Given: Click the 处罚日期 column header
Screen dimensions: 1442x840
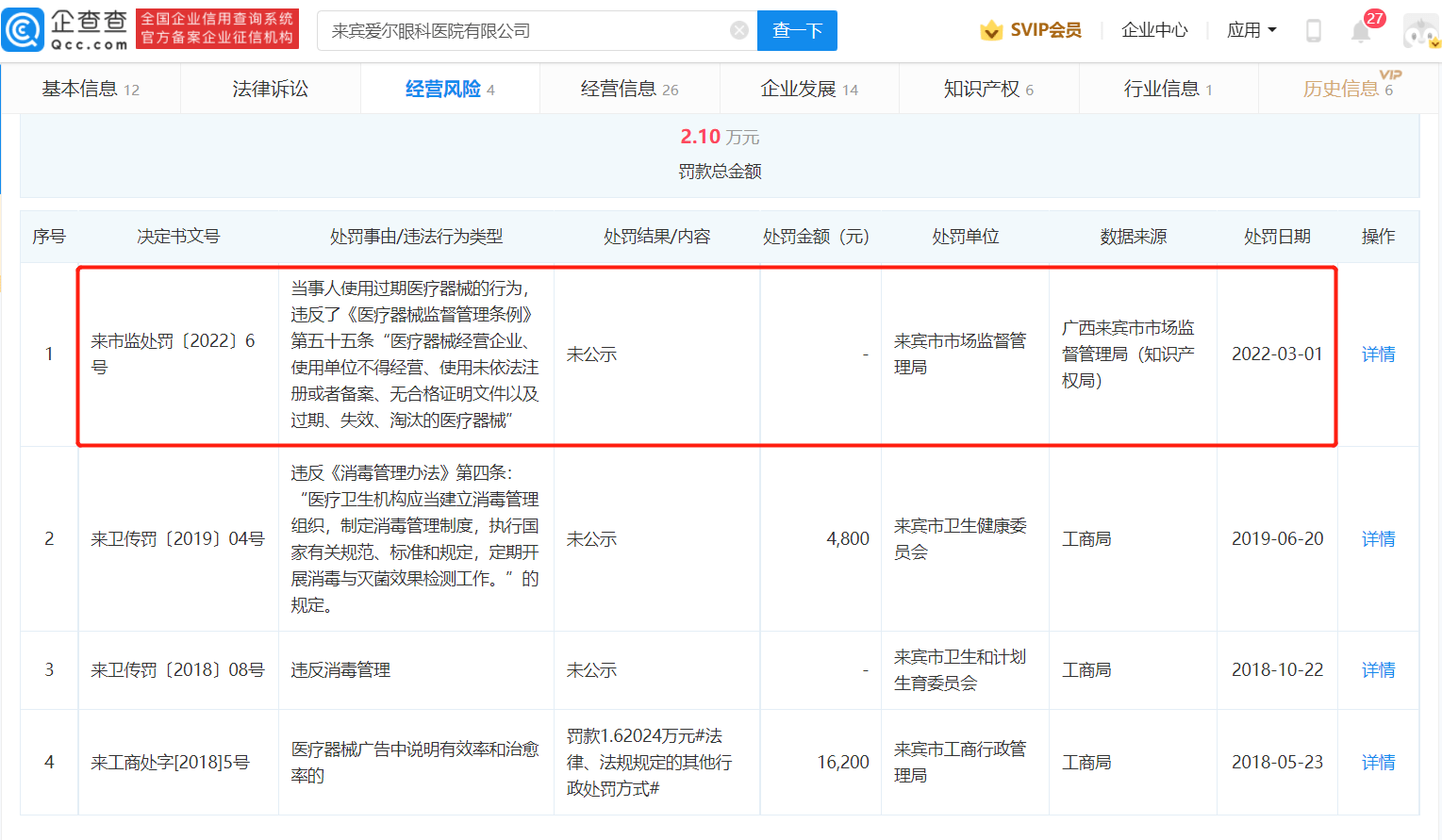Looking at the screenshot, I should tap(1277, 236).
